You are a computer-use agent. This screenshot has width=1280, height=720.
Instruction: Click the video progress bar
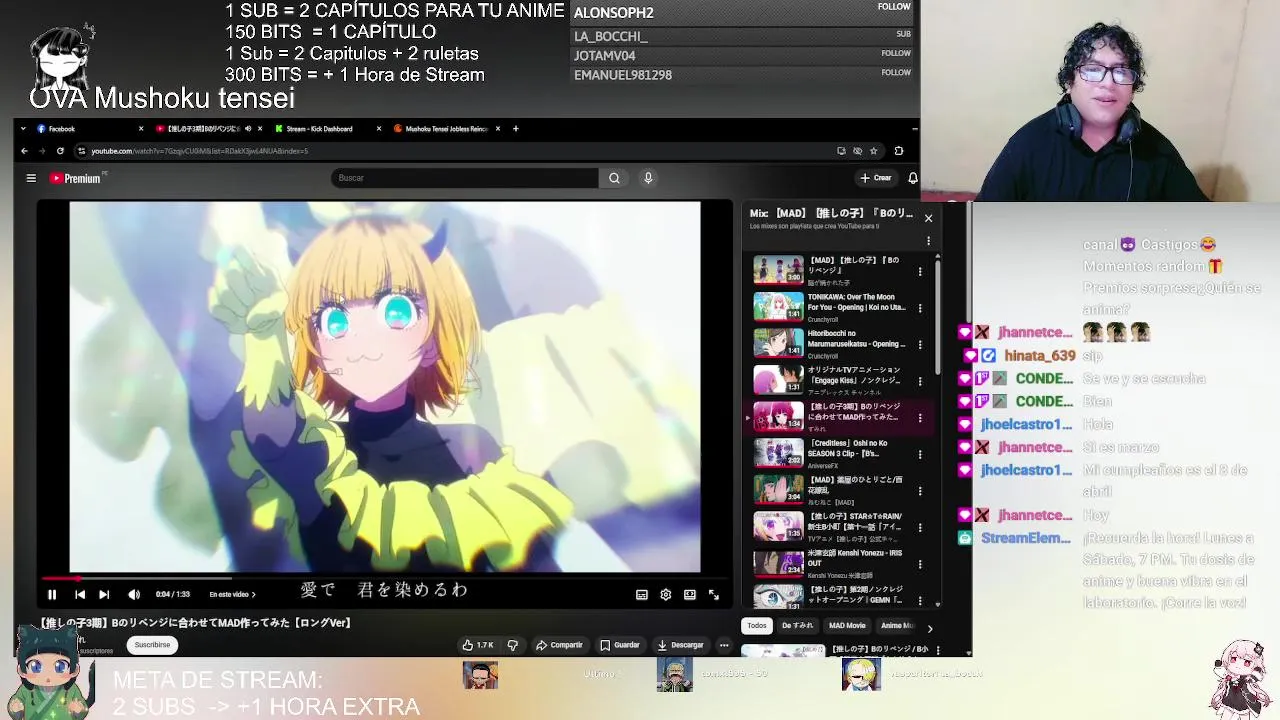(x=385, y=578)
